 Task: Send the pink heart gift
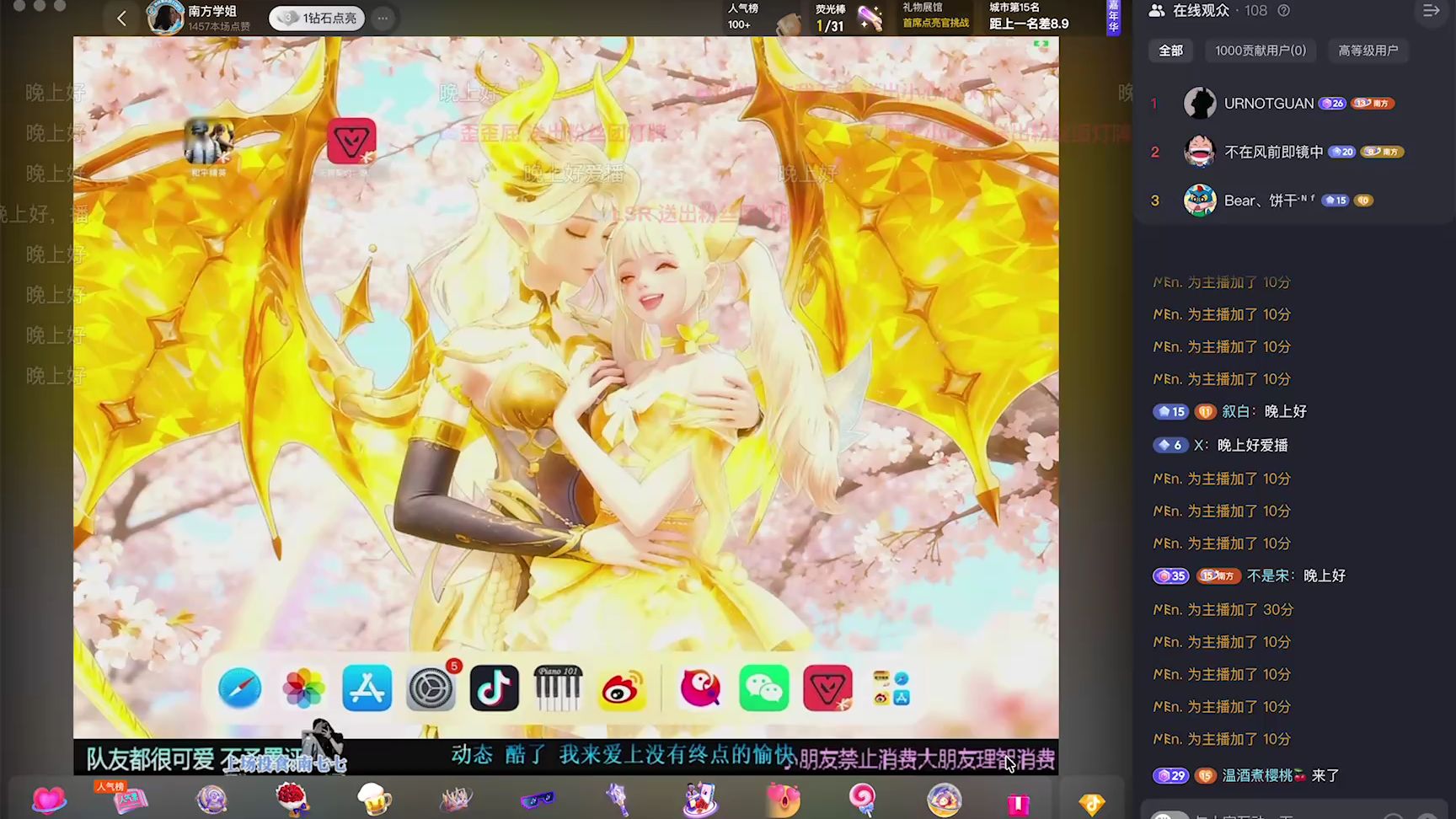[x=49, y=799]
